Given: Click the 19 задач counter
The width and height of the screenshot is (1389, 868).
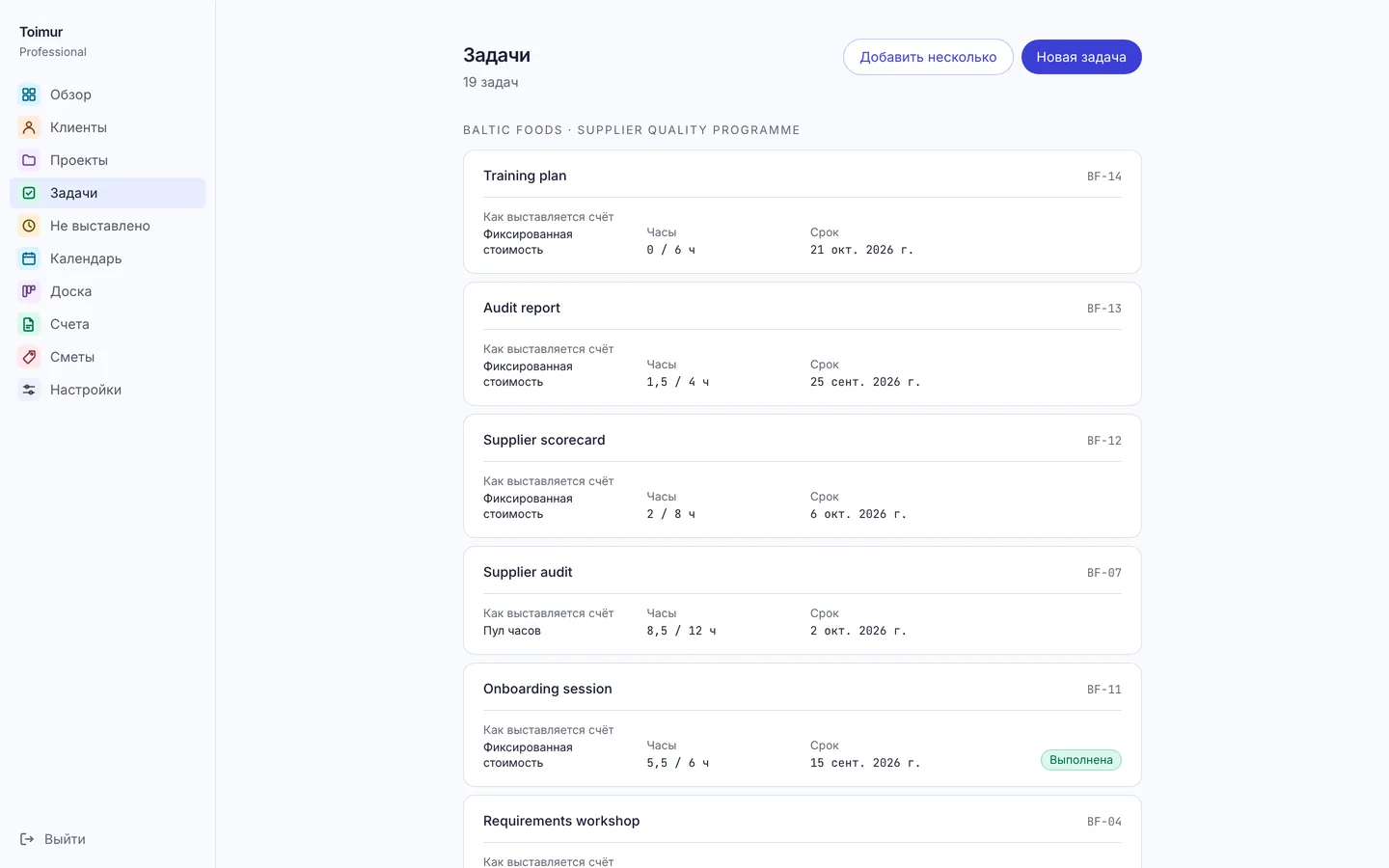Looking at the screenshot, I should coord(491,82).
